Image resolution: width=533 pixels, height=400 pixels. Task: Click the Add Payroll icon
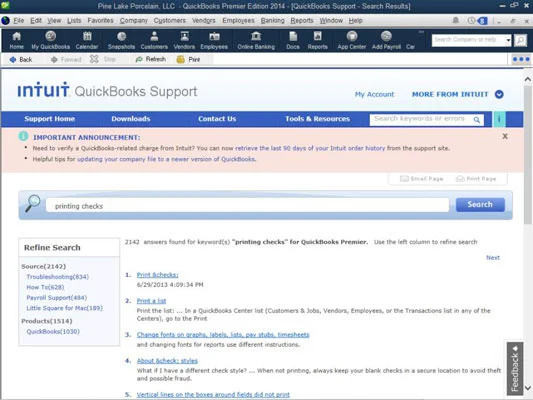(x=386, y=40)
